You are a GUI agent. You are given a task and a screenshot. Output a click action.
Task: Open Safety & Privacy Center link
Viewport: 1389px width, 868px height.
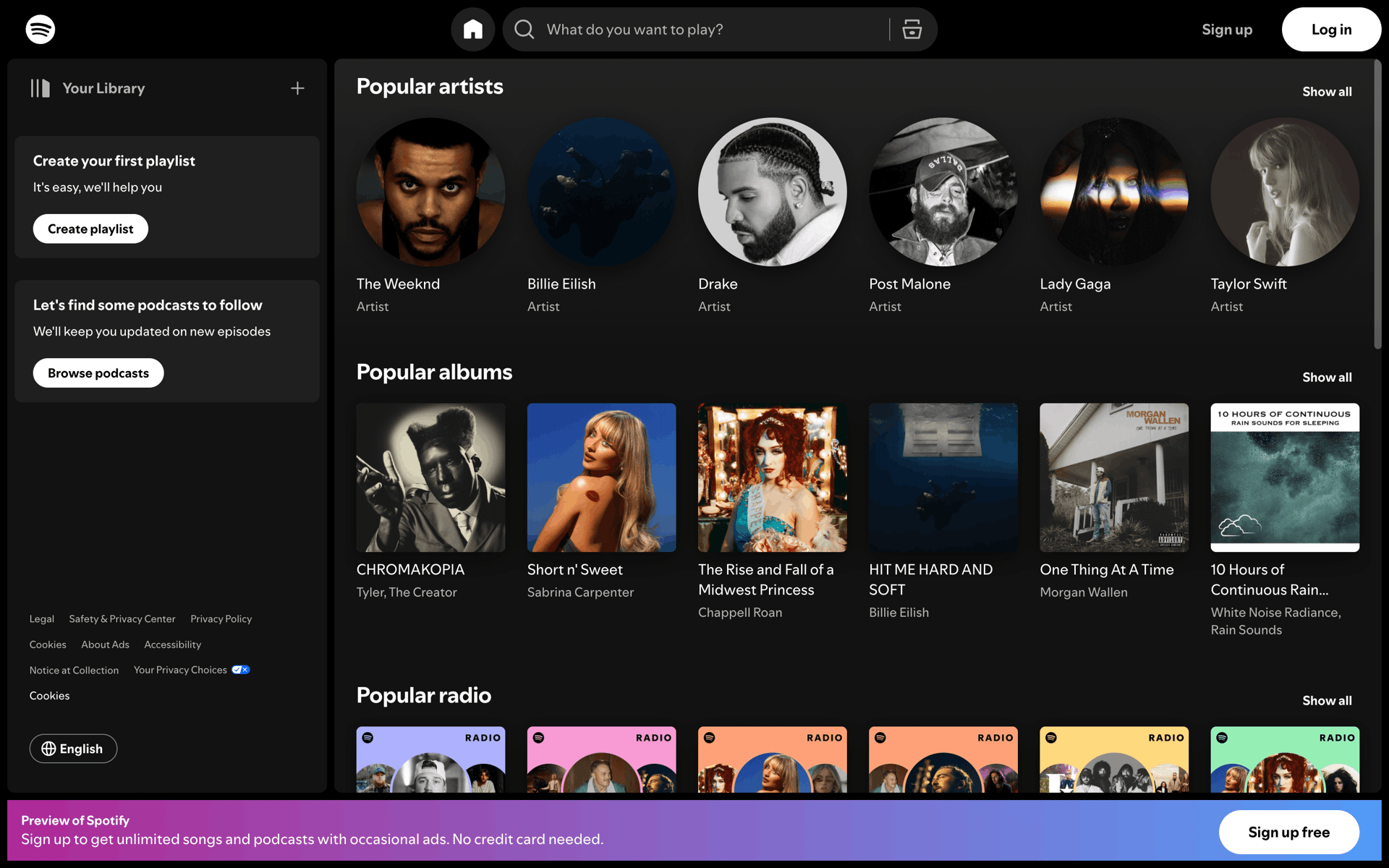tap(122, 619)
